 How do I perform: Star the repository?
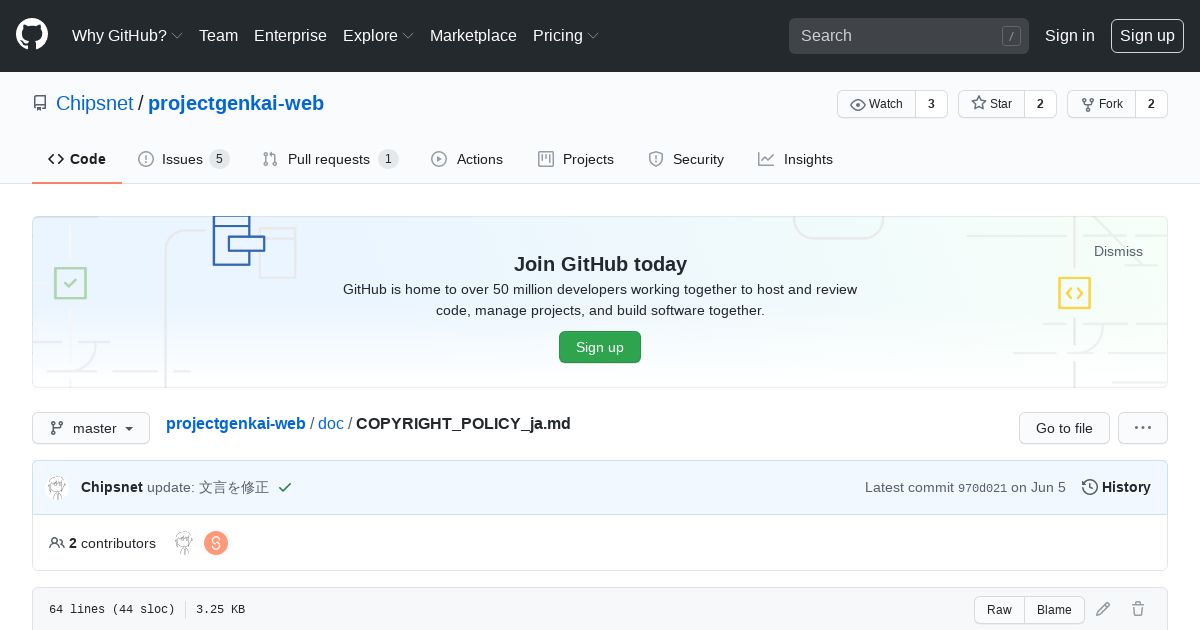[x=991, y=104]
